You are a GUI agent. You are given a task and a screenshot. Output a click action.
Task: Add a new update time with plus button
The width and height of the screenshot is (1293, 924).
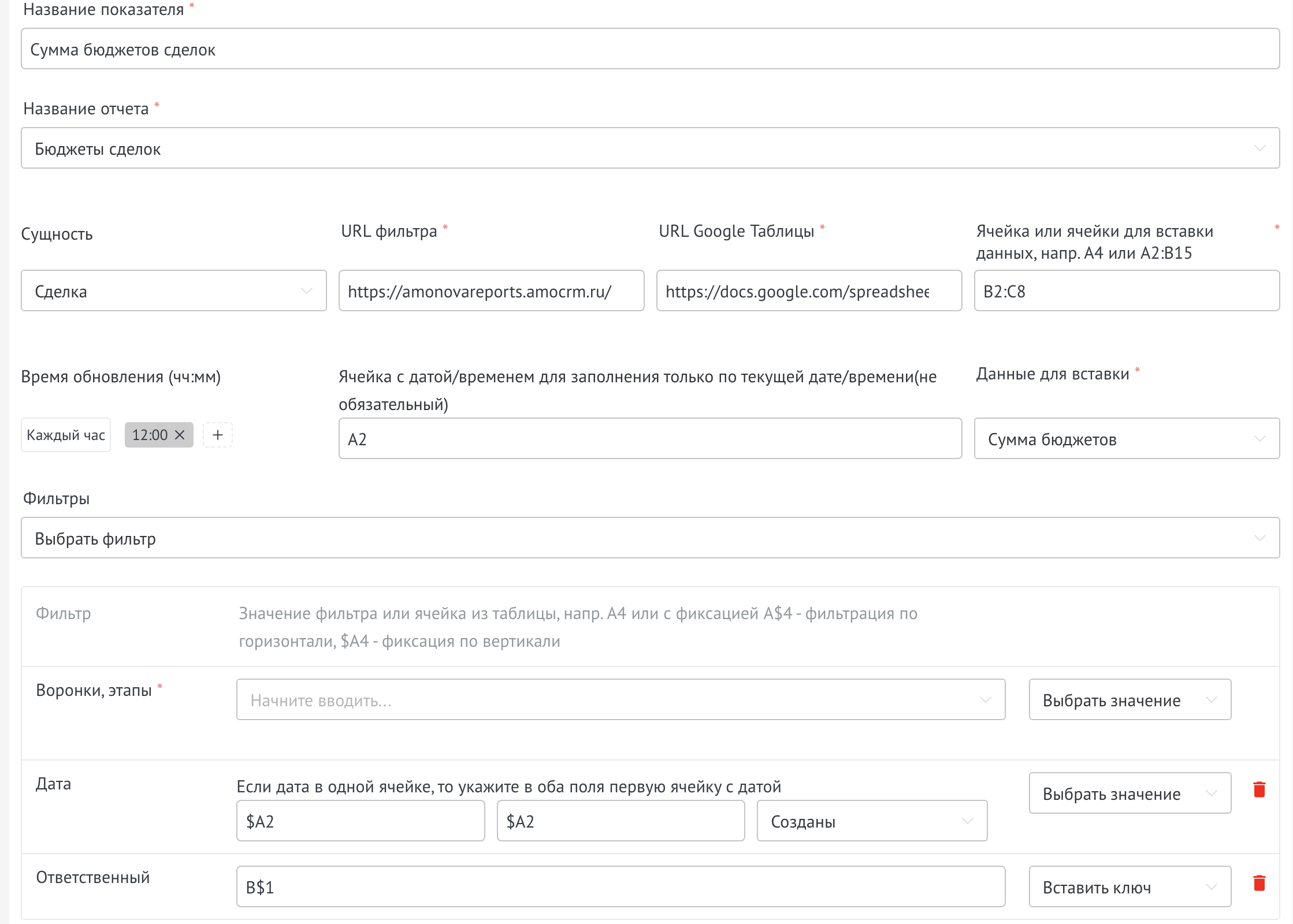(x=218, y=435)
